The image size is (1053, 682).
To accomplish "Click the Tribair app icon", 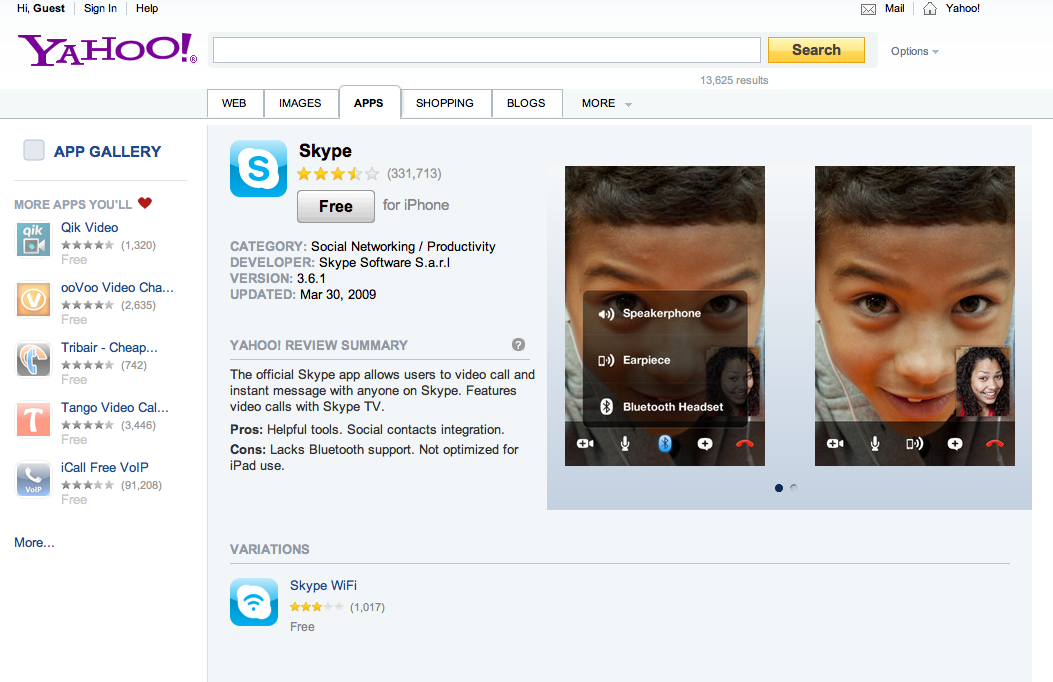I will tap(33, 359).
